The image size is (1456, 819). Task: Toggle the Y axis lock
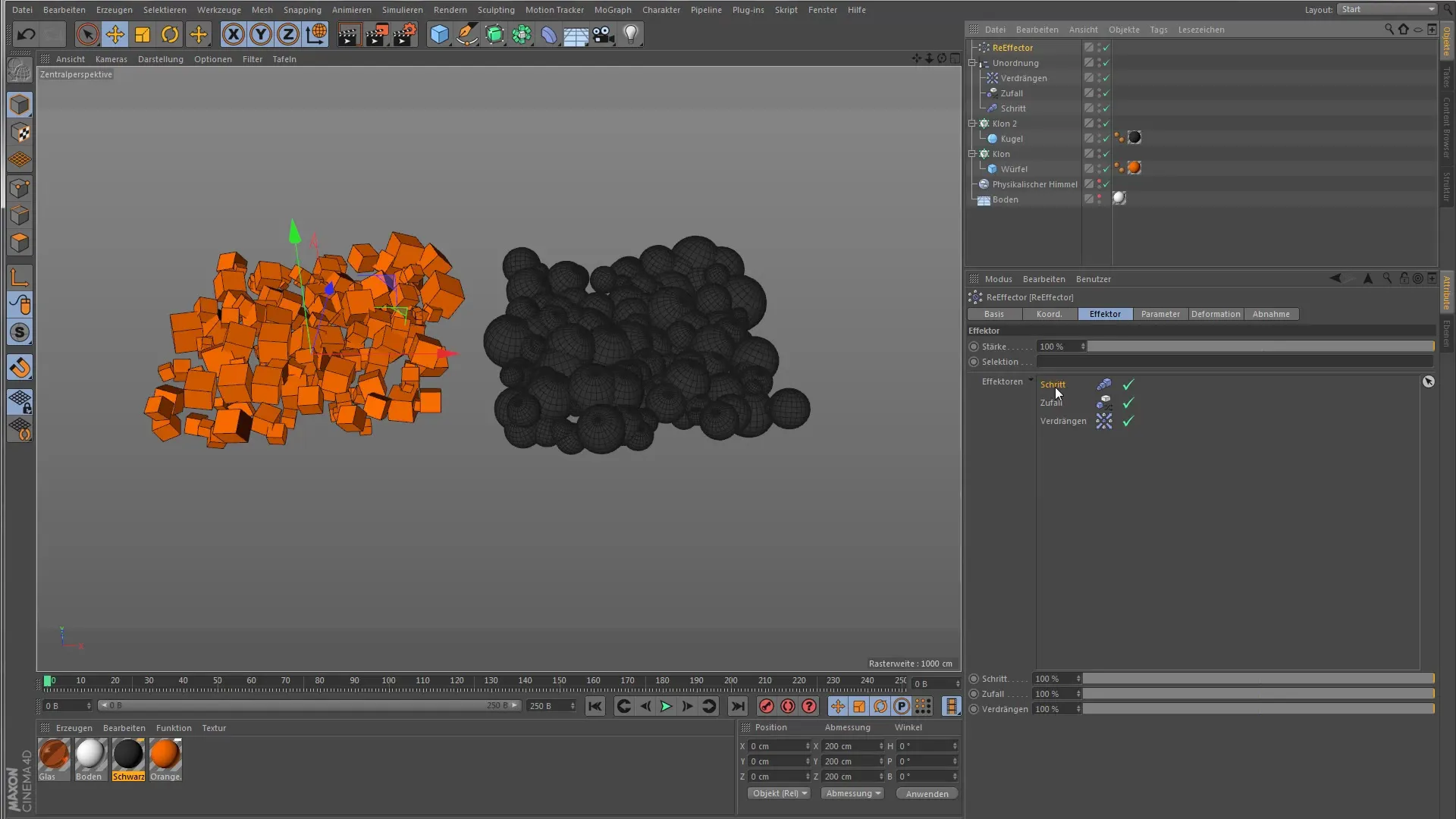tap(261, 34)
